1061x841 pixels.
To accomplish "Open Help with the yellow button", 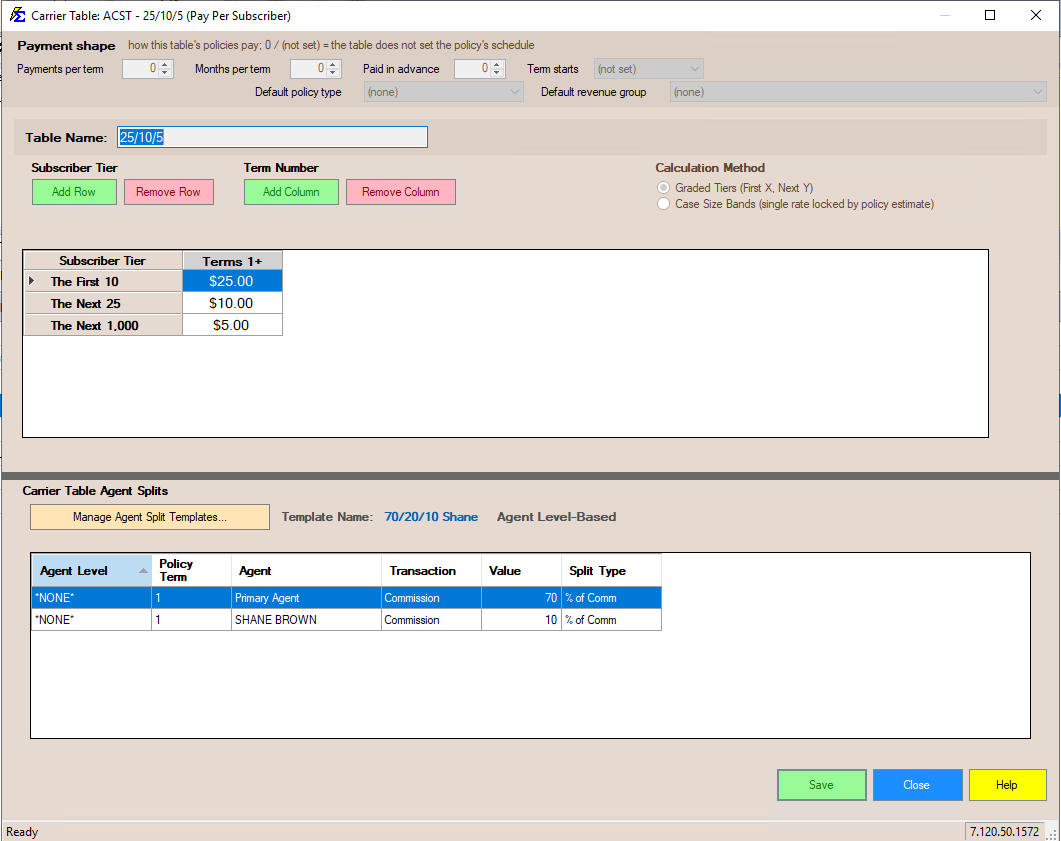I will pyautogui.click(x=1007, y=785).
